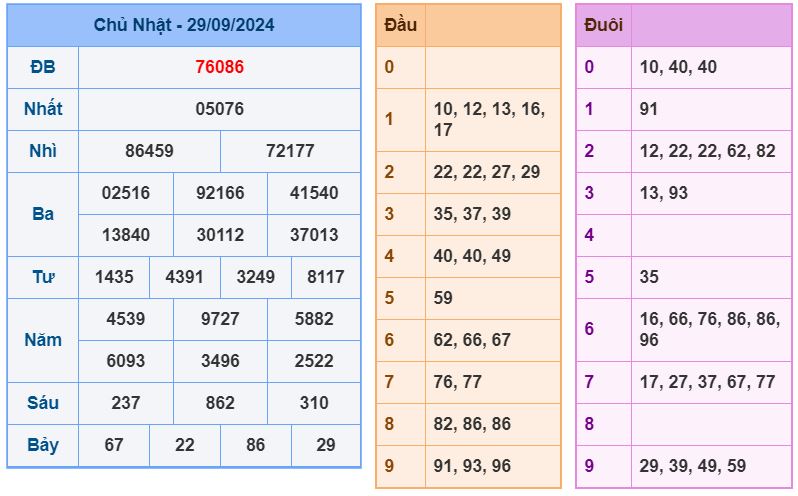Screen dimensions: 798x496
Task: Click fifth prize number 2522
Action: click(x=314, y=361)
